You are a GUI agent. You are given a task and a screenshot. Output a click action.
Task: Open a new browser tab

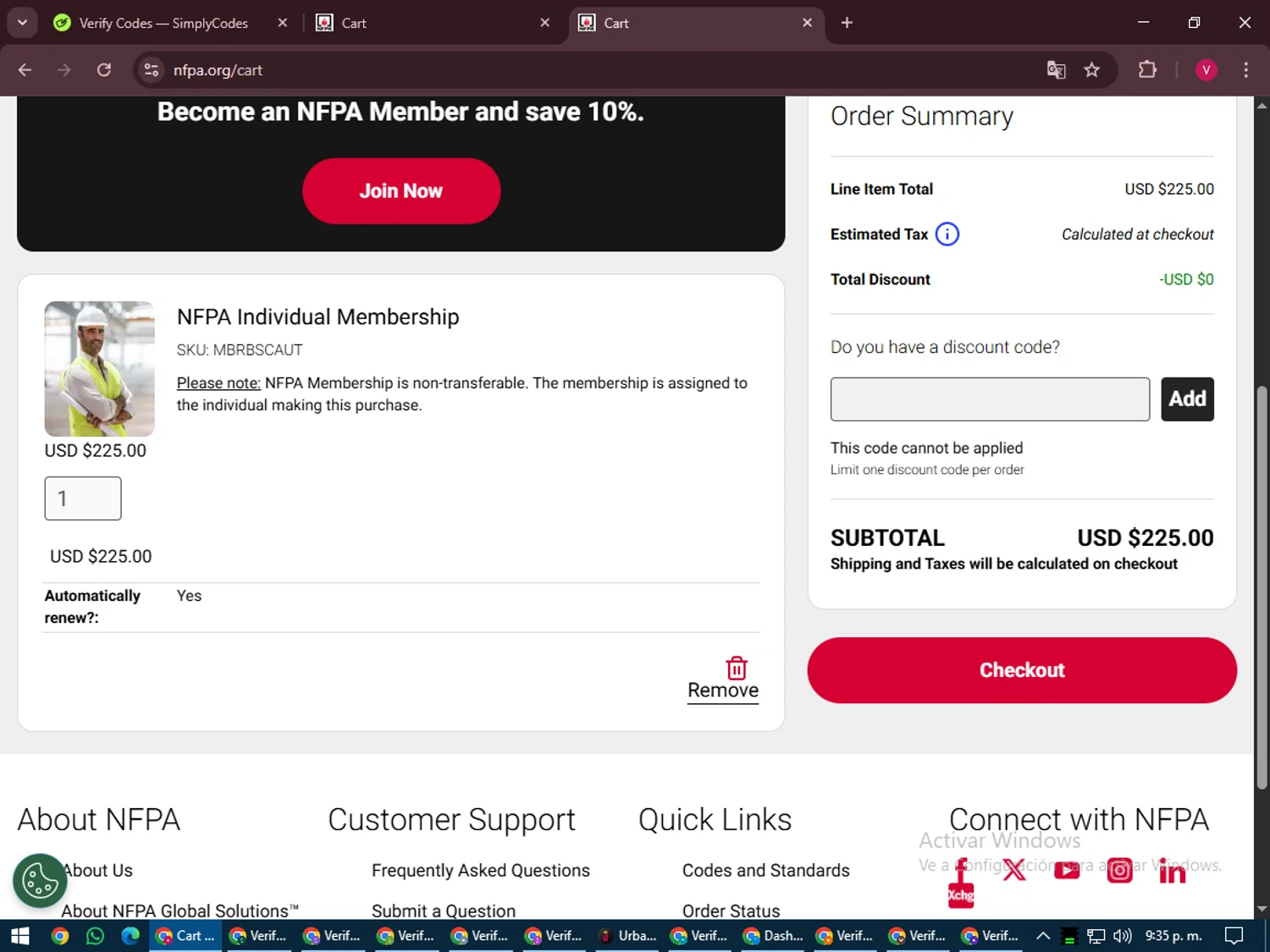[847, 23]
